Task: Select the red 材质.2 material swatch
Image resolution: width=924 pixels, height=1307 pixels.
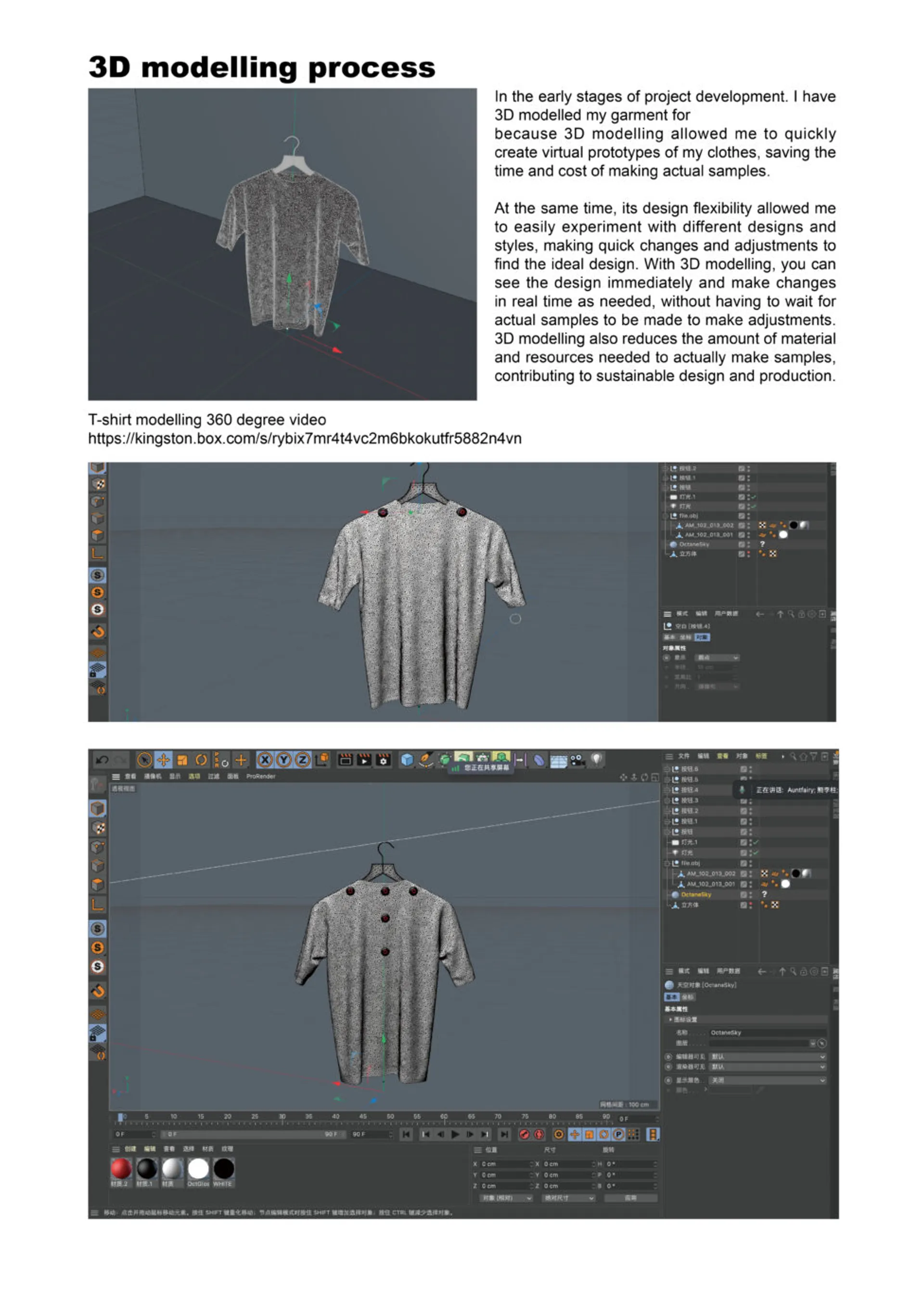Action: [x=121, y=1169]
